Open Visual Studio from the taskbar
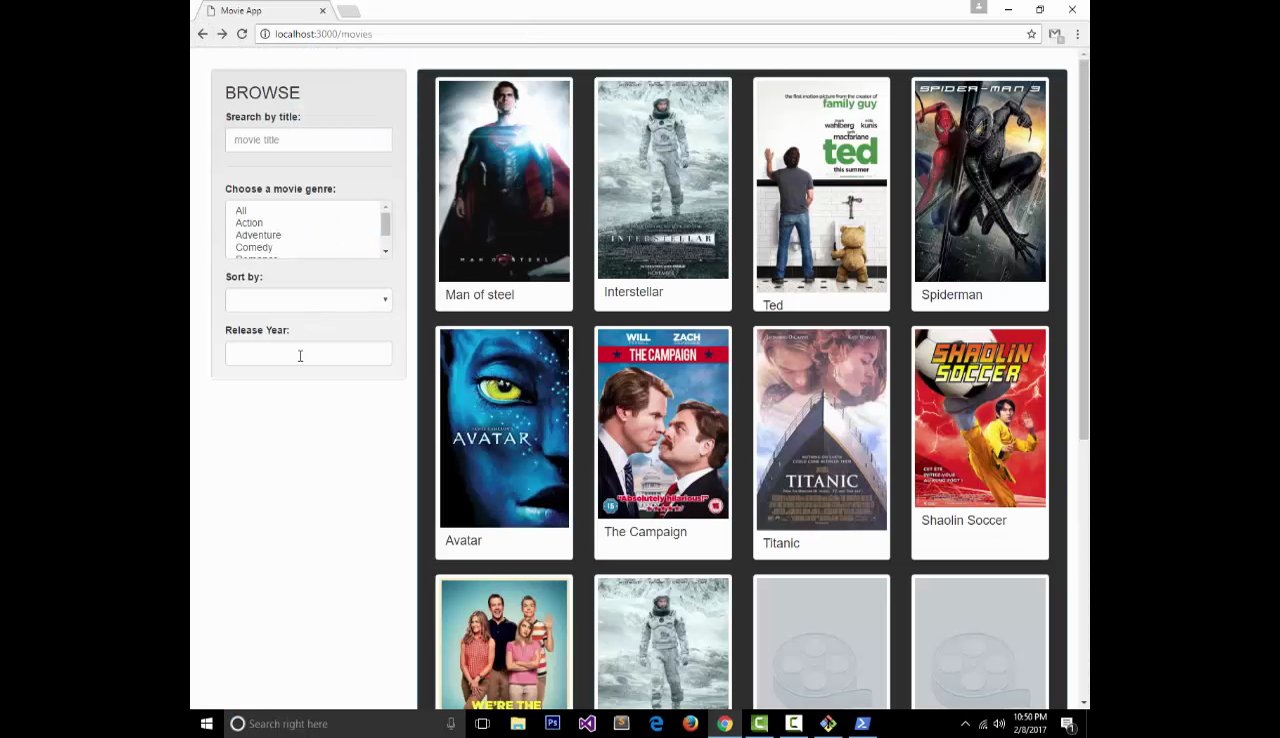Screen dimensions: 1280x738 click(587, 724)
